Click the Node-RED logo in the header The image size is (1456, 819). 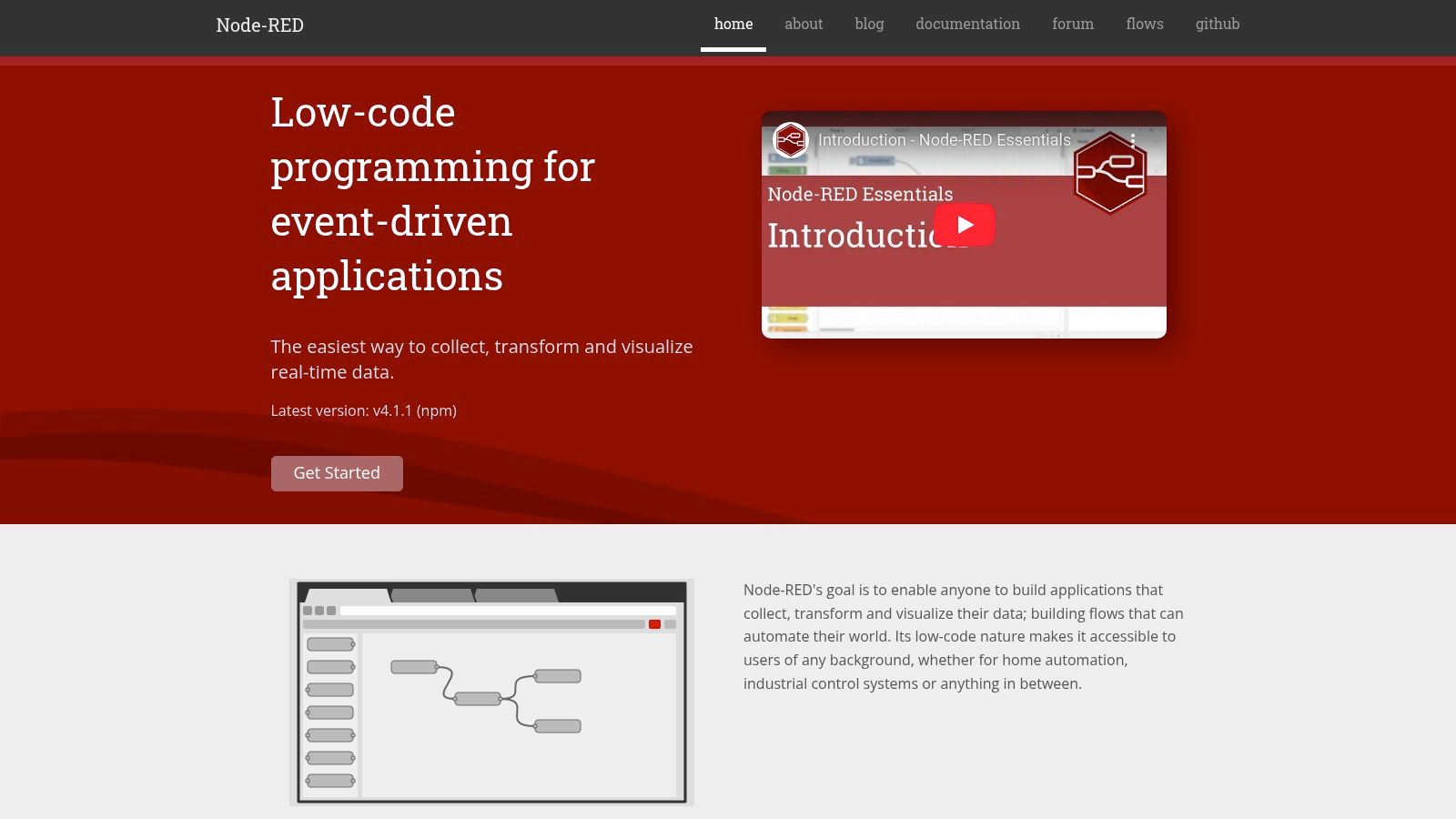pyautogui.click(x=260, y=25)
